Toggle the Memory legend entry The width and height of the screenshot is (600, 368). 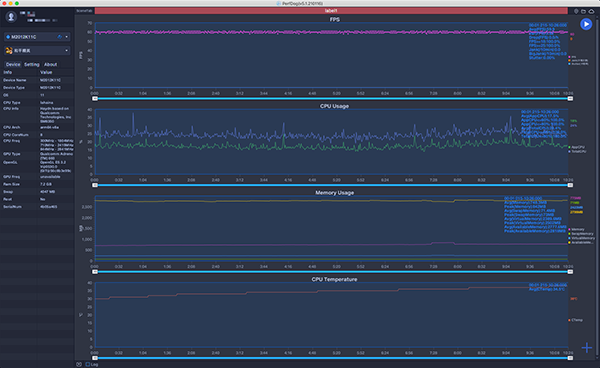coord(577,230)
